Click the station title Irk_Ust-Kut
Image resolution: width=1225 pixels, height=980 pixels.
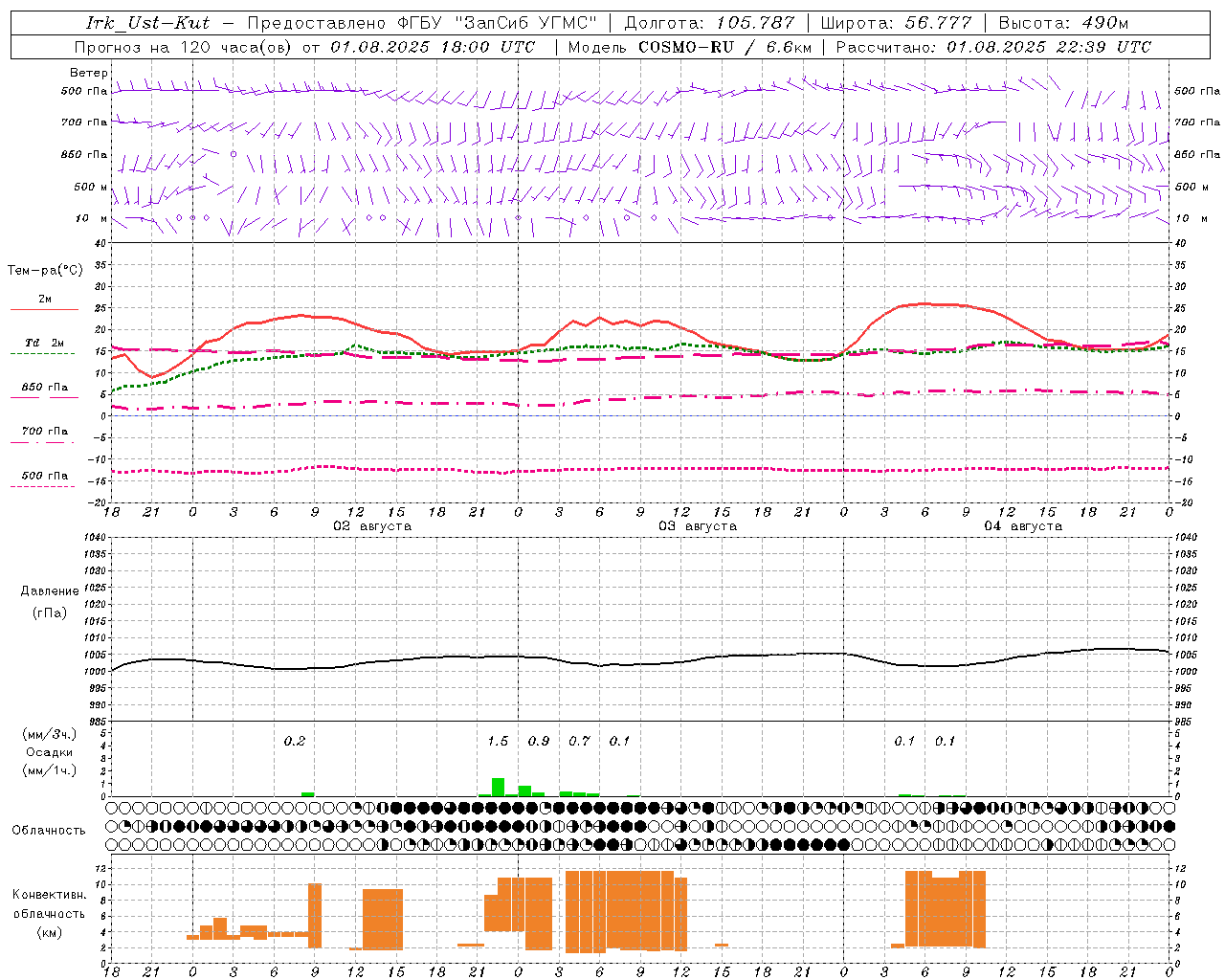(147, 23)
